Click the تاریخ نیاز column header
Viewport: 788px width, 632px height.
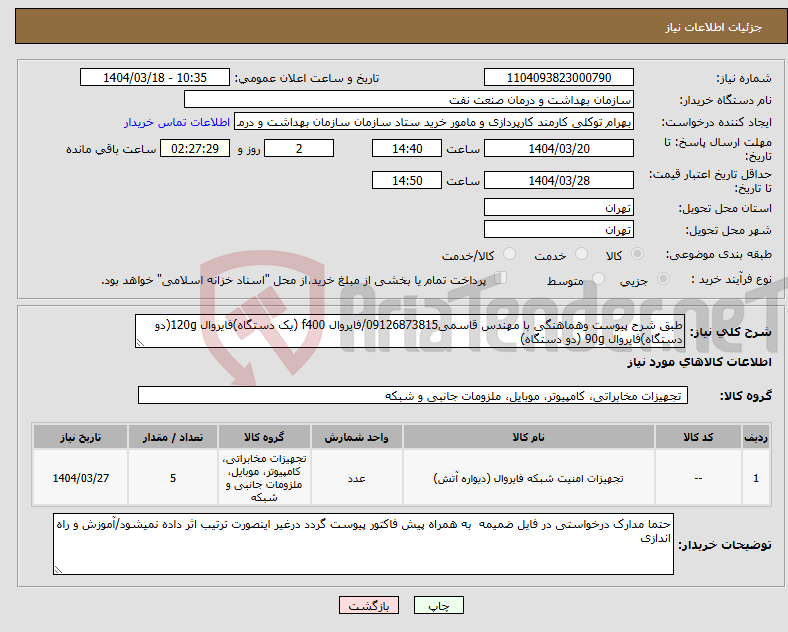80,437
